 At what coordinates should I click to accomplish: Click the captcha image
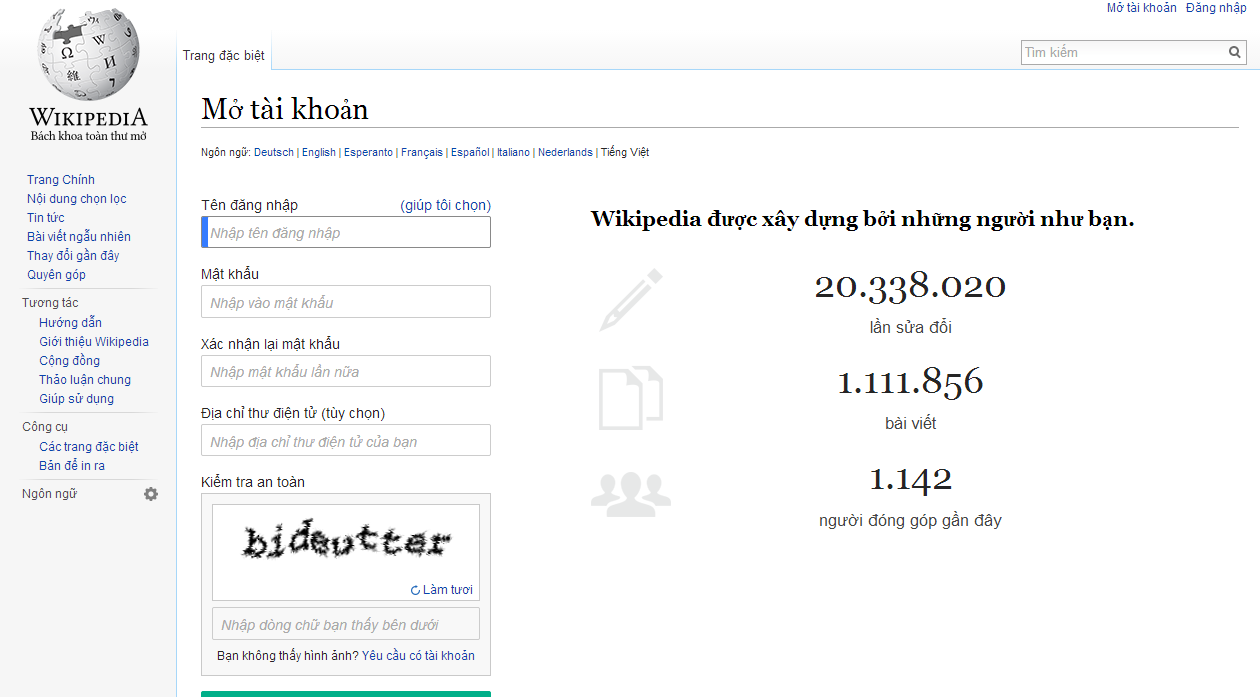[346, 543]
